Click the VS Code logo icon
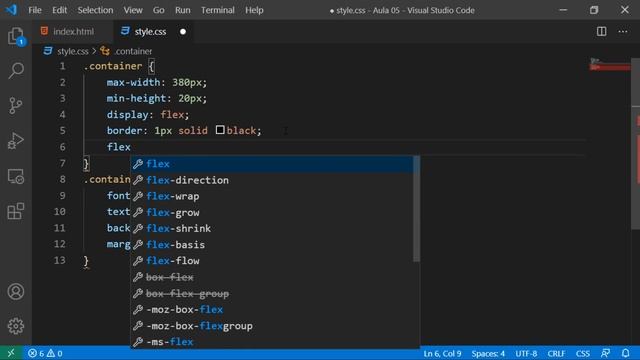 [11, 10]
